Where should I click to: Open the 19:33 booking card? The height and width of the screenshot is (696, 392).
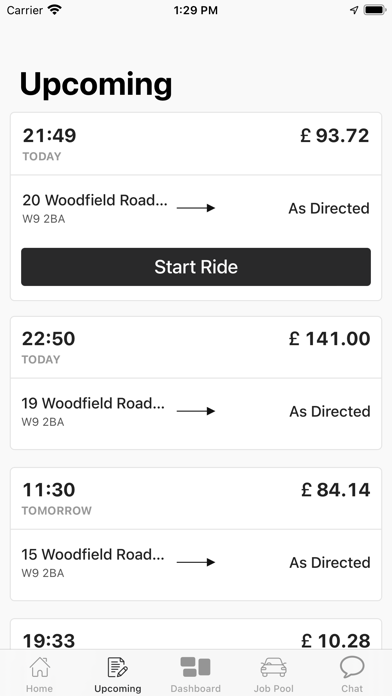tap(196, 634)
